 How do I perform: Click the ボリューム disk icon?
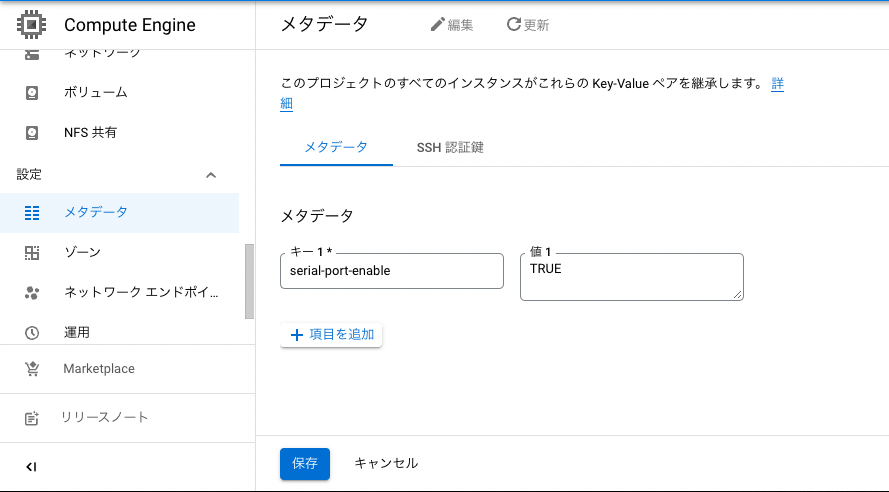(x=32, y=92)
